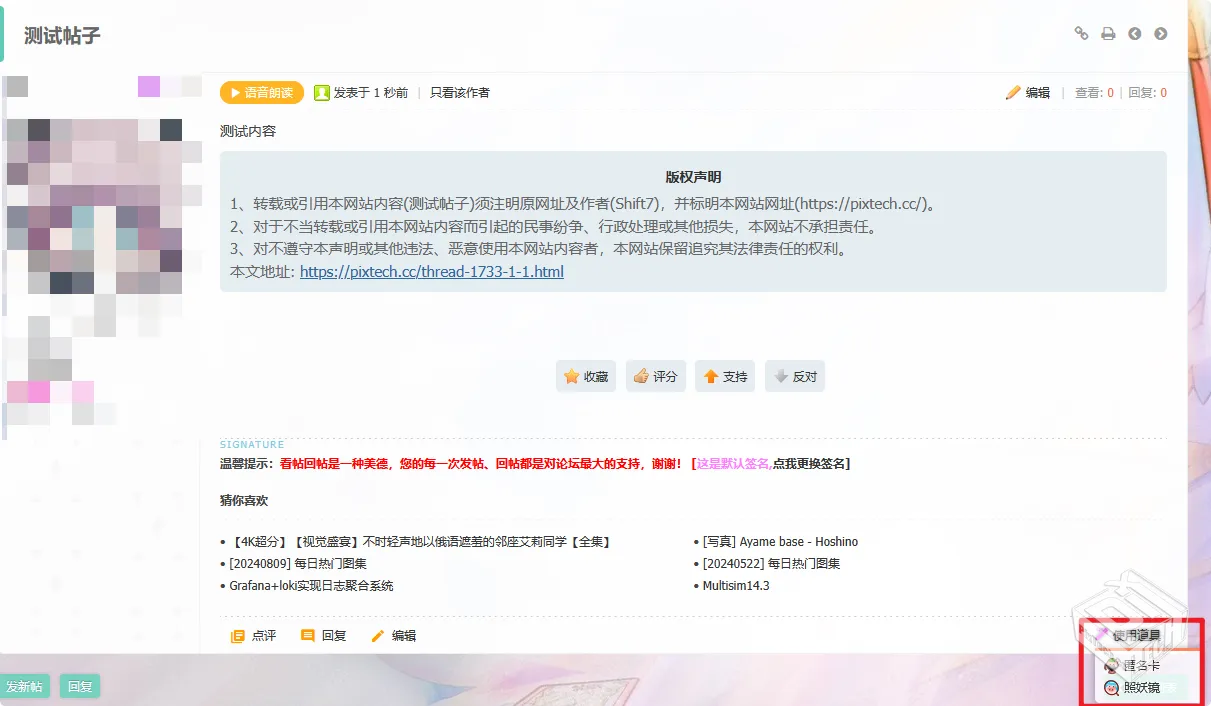Click the printer icon to print thread
The height and width of the screenshot is (706, 1211).
click(1108, 33)
